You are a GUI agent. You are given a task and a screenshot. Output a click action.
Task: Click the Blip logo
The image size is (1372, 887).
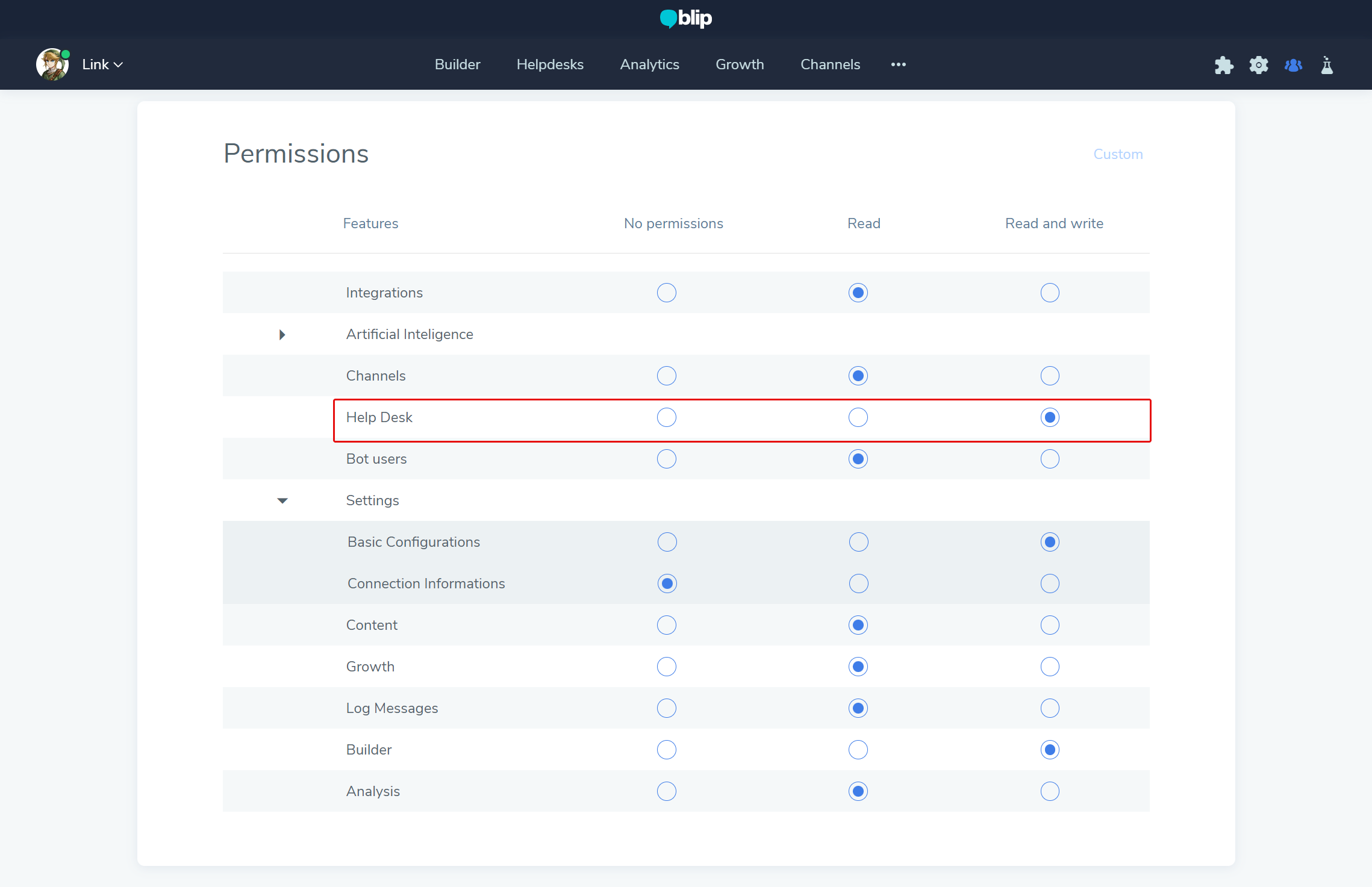click(686, 19)
